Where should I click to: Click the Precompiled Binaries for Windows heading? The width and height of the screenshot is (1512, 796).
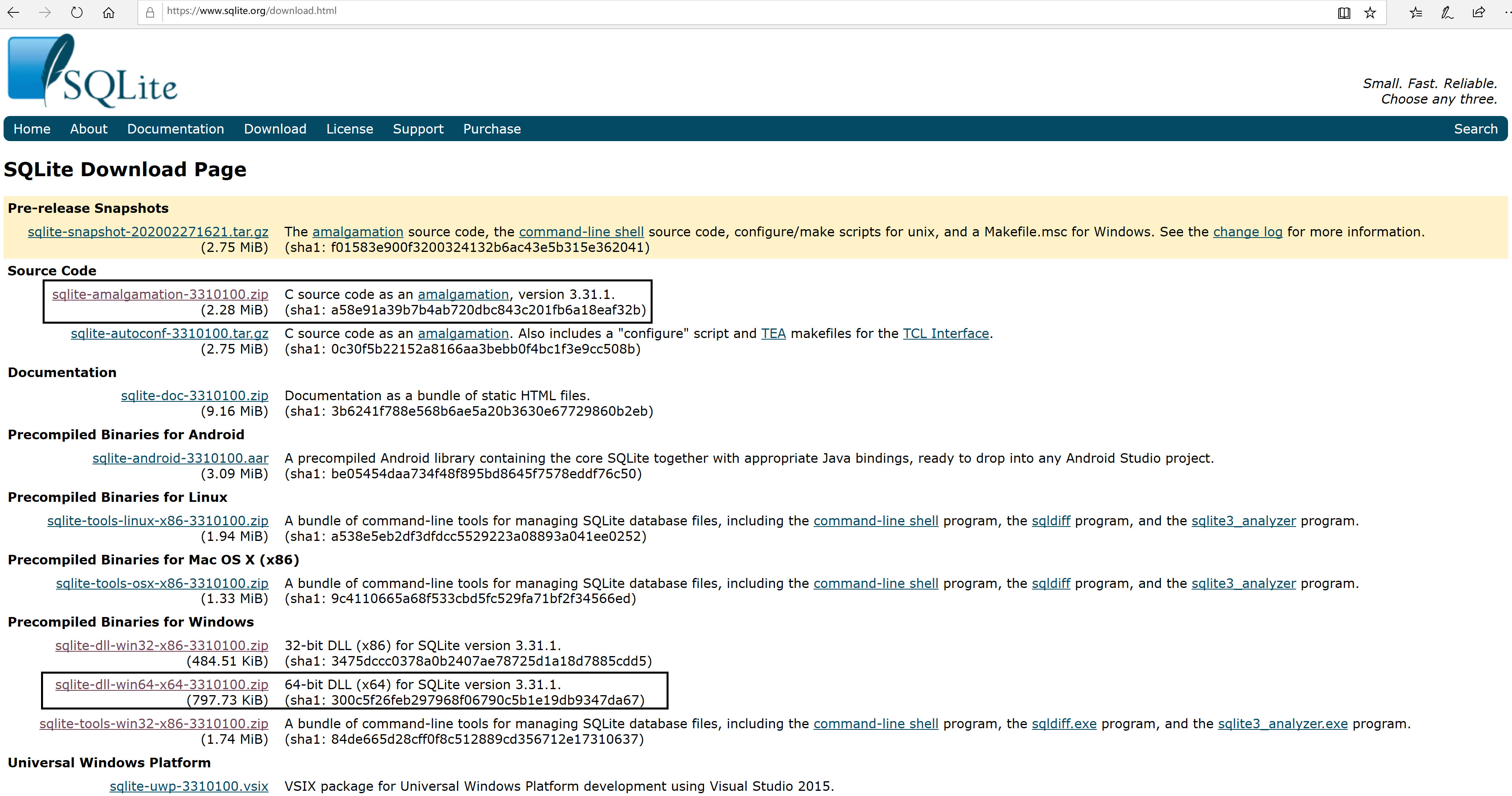[131, 622]
